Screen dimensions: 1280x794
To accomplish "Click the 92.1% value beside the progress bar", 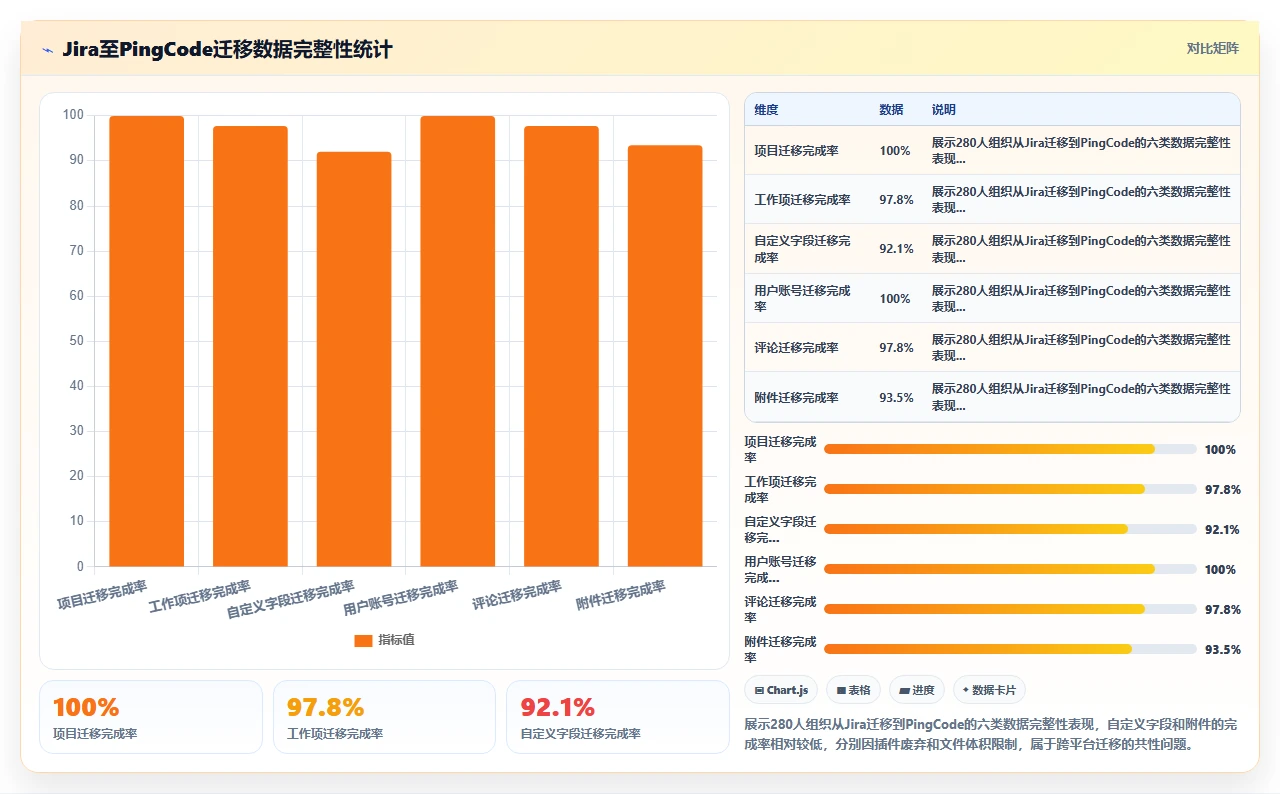I will tap(1223, 530).
